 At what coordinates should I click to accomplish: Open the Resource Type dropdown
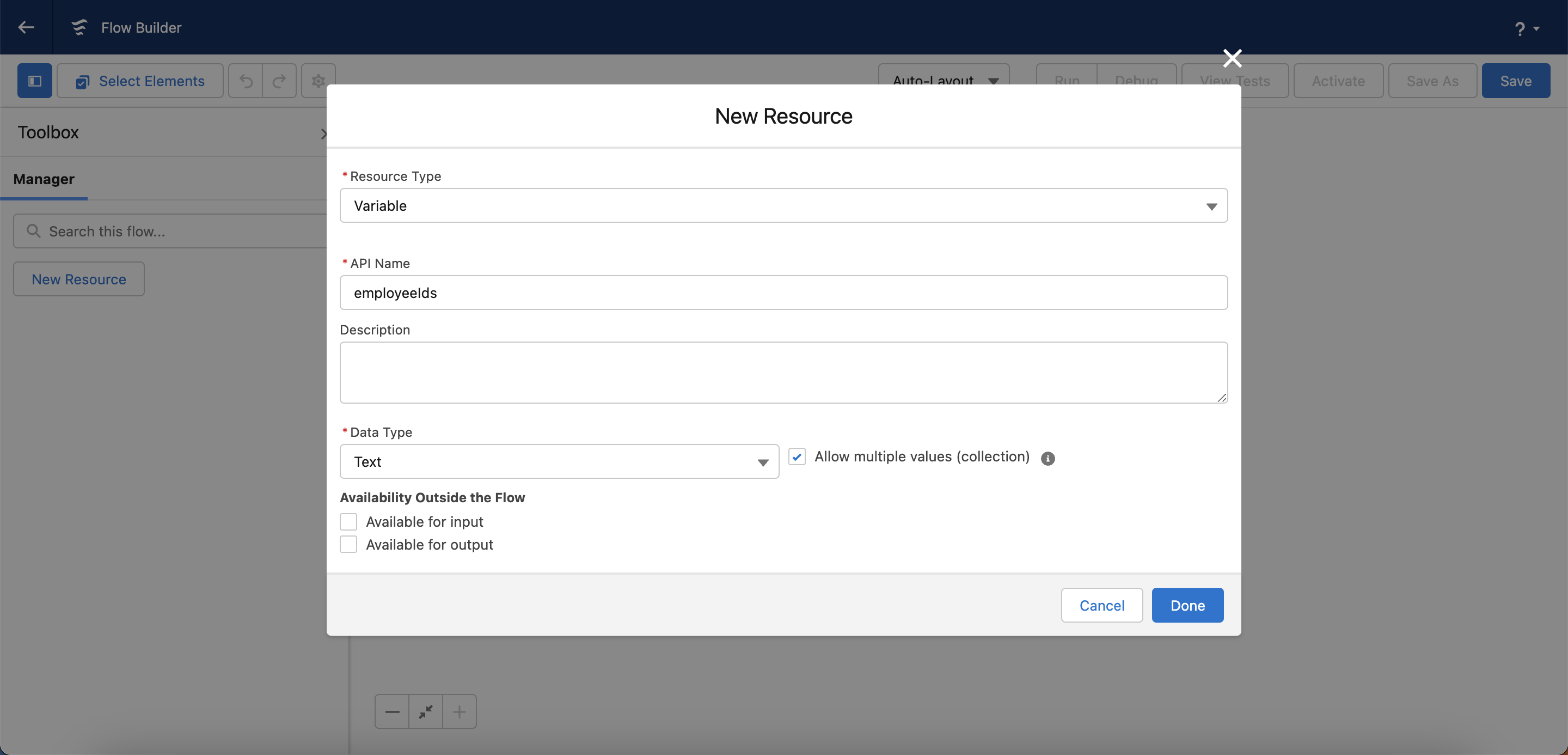783,206
